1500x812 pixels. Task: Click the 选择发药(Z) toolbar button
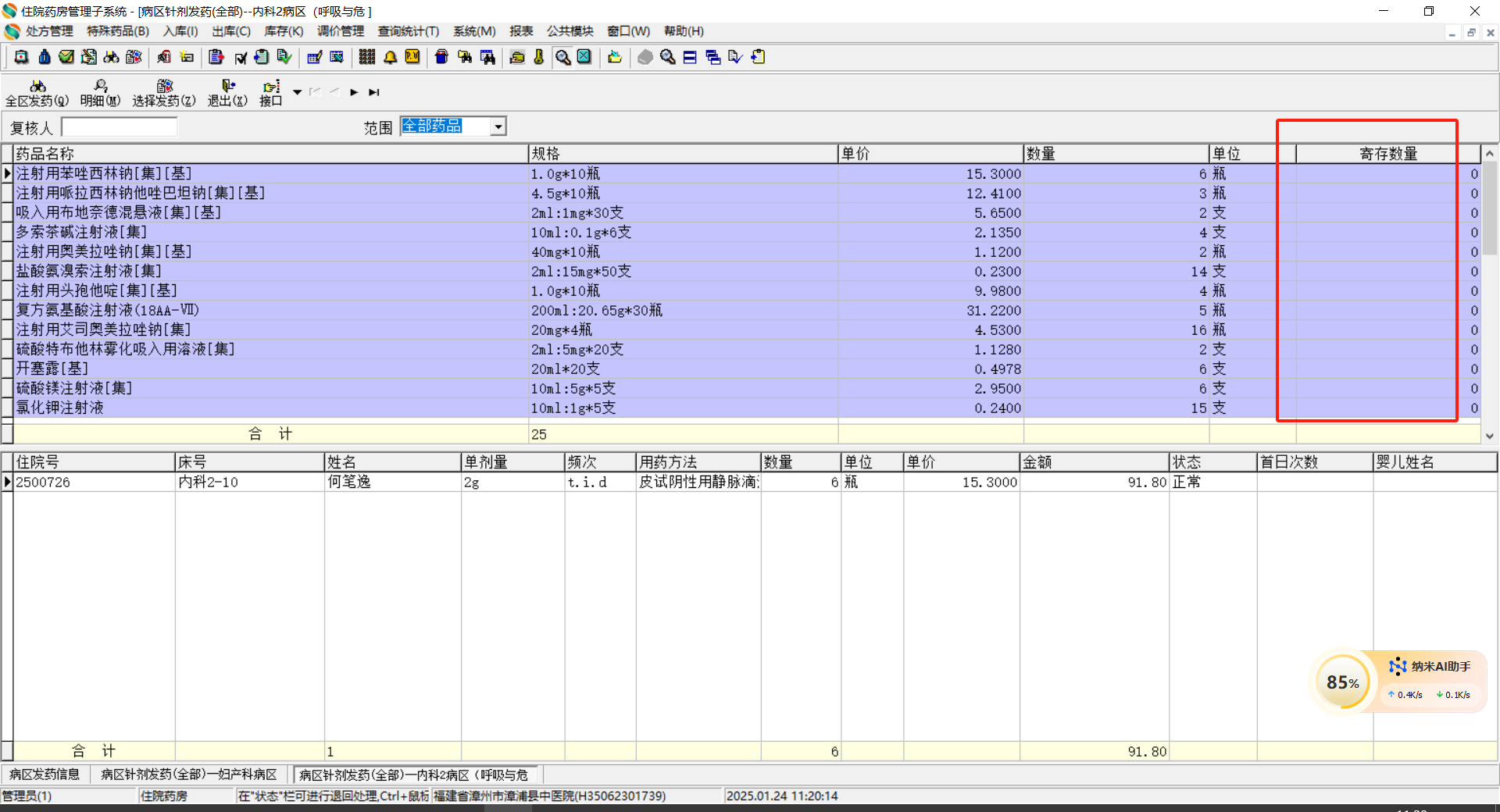[163, 93]
